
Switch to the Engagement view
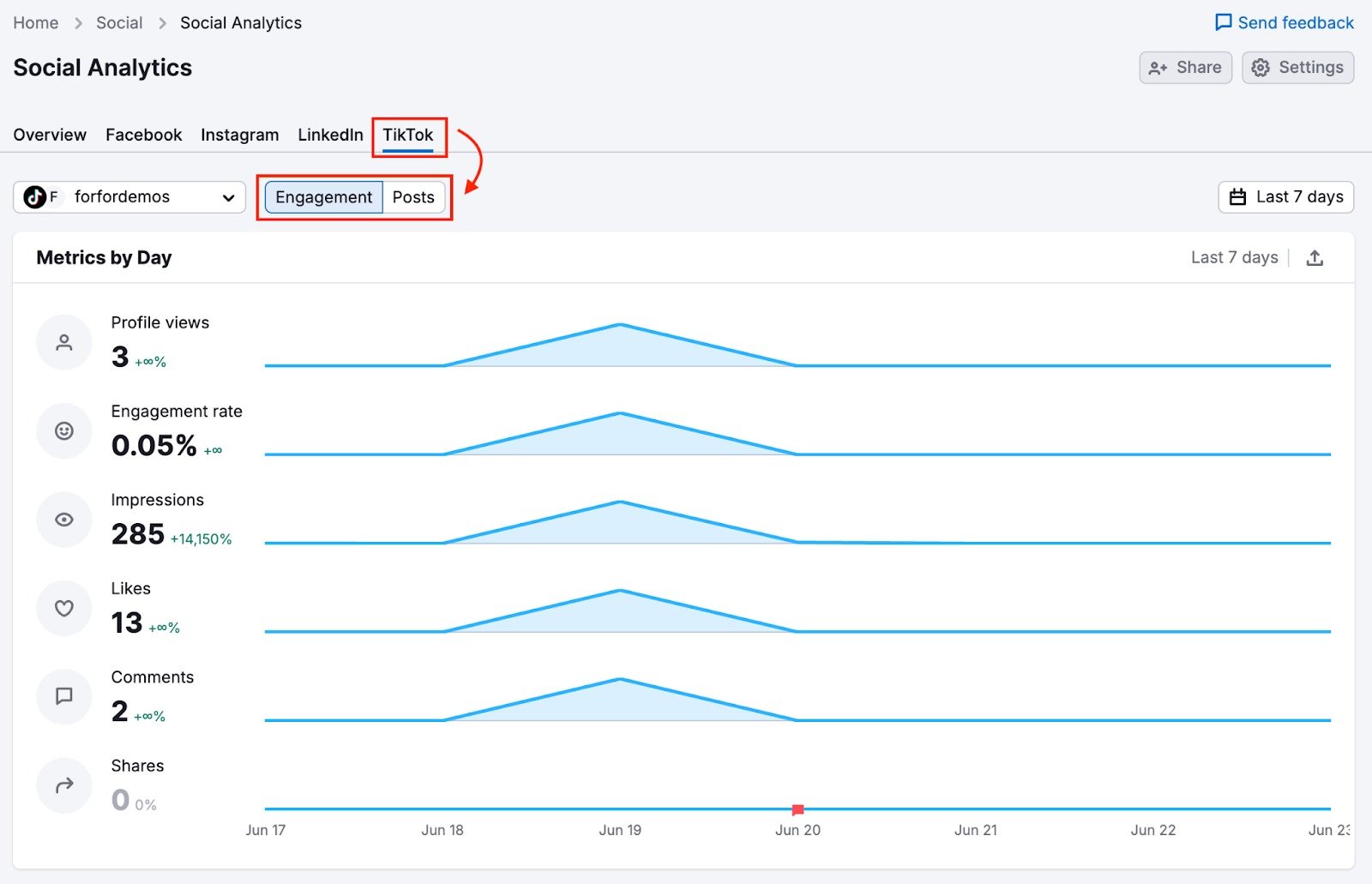pyautogui.click(x=323, y=196)
